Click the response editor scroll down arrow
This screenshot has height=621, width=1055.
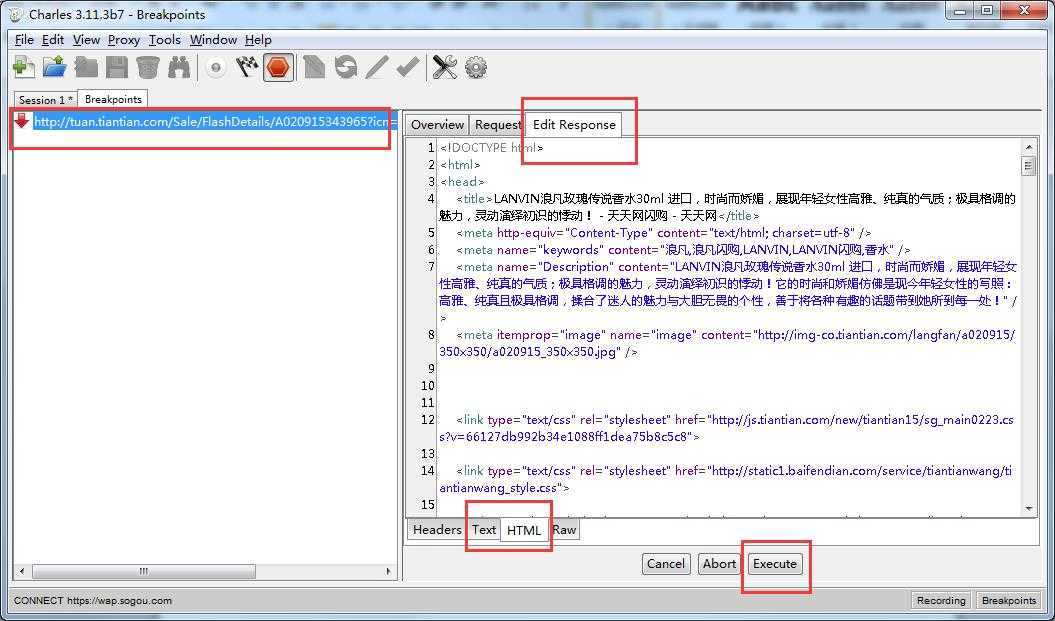click(1029, 509)
